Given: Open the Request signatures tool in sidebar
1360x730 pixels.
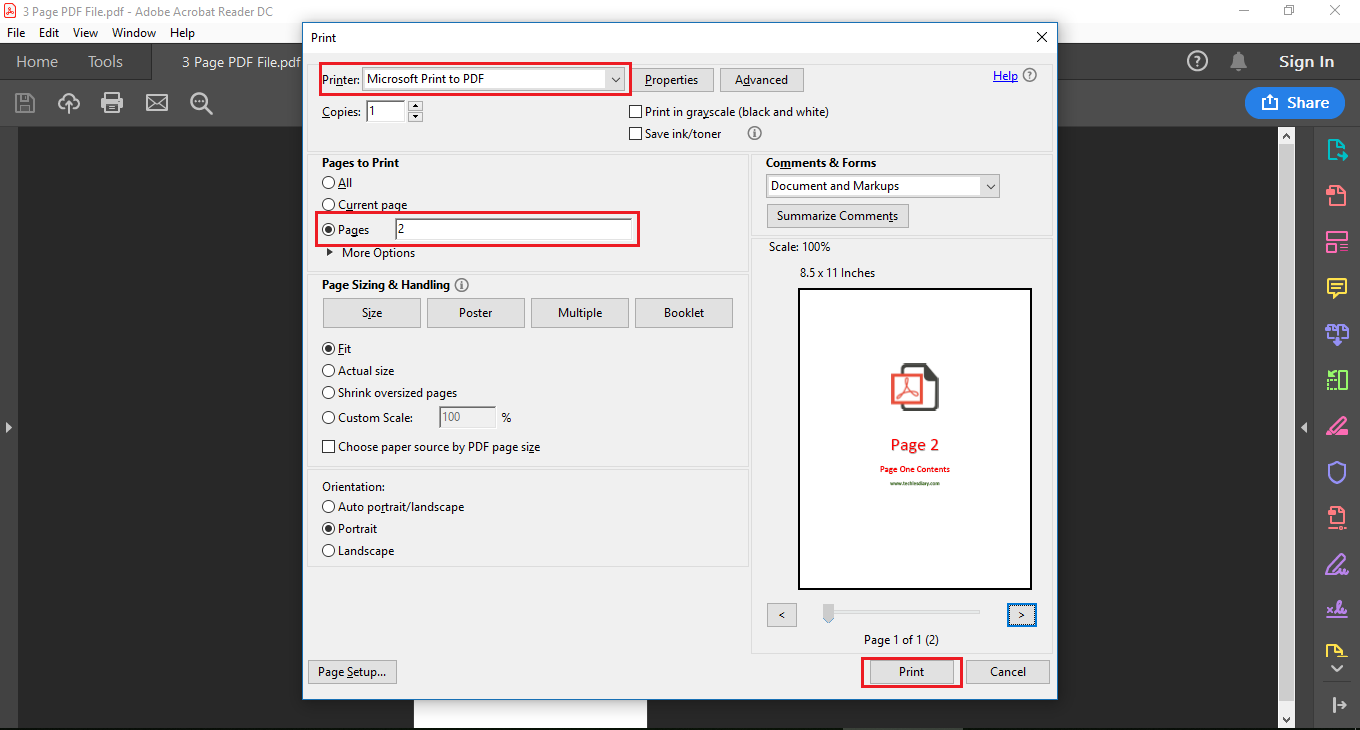Looking at the screenshot, I should click(x=1337, y=610).
